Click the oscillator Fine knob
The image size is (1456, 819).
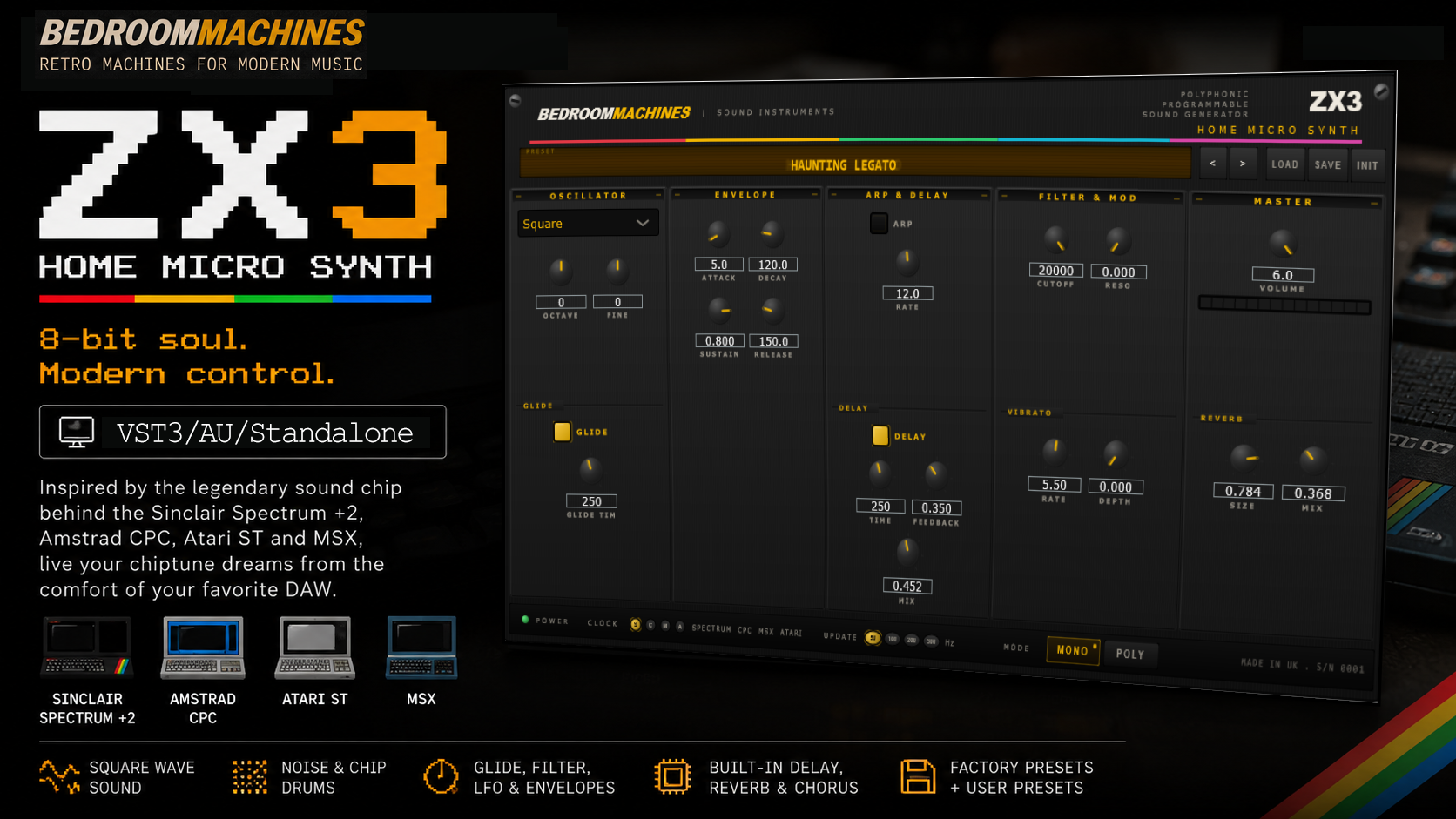pos(617,270)
